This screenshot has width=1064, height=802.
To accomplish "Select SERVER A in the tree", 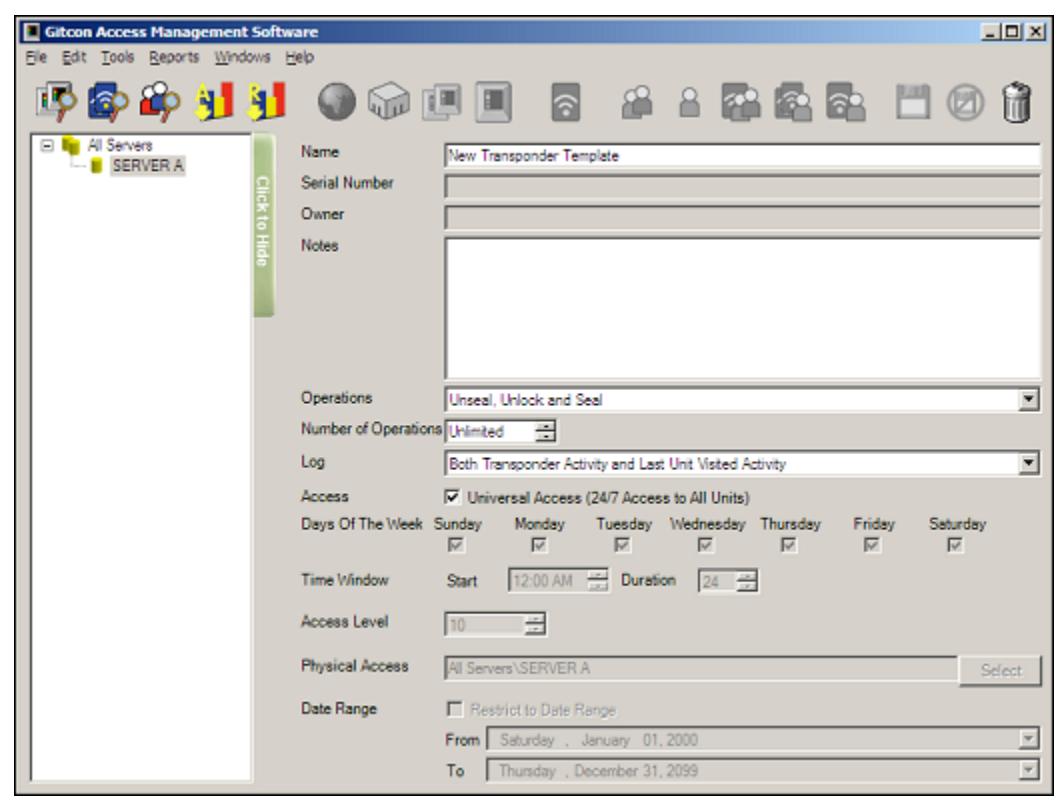I will tap(147, 166).
